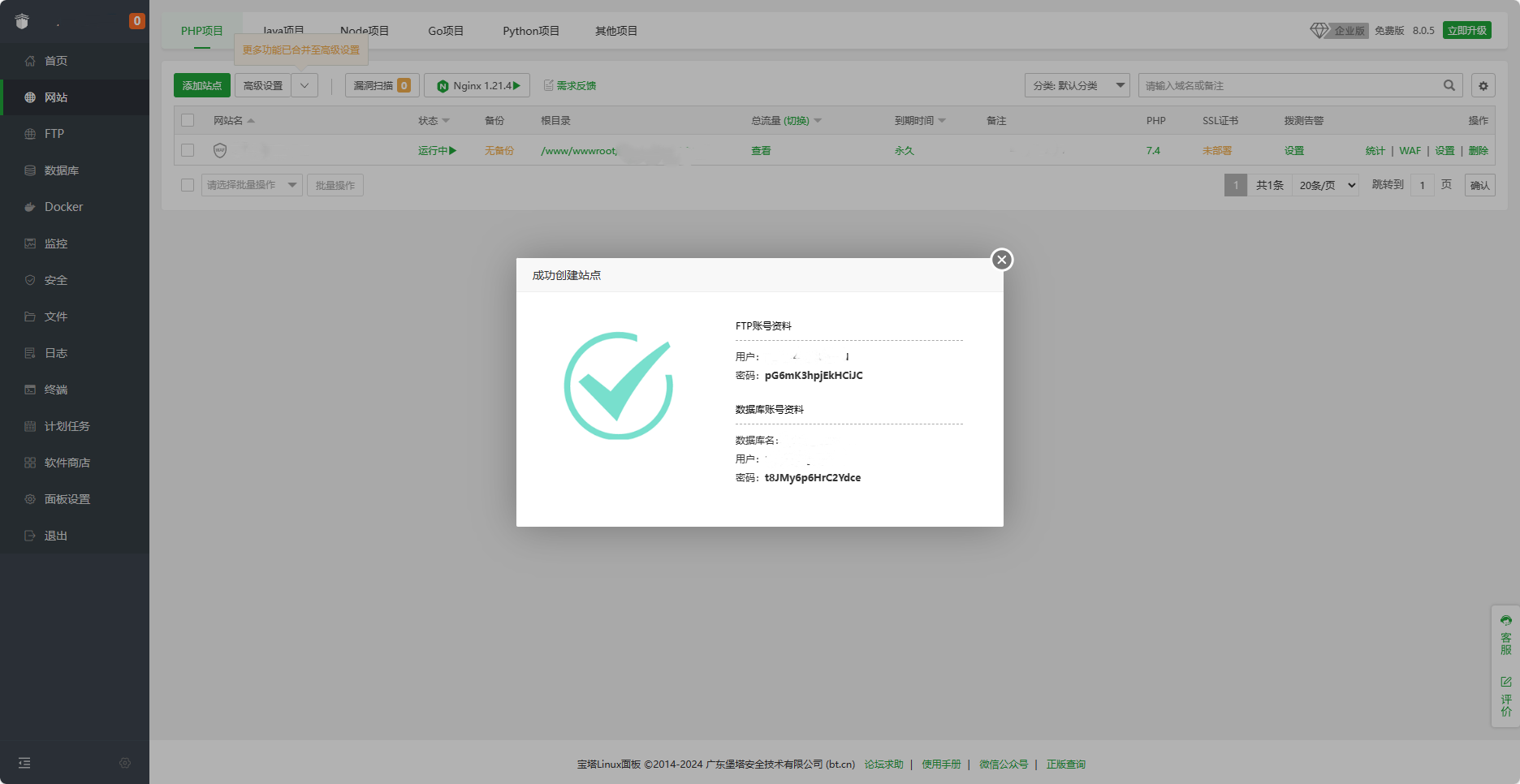Open 评价 feedback widget
Viewport: 1520px width, 784px height.
pos(1506,696)
